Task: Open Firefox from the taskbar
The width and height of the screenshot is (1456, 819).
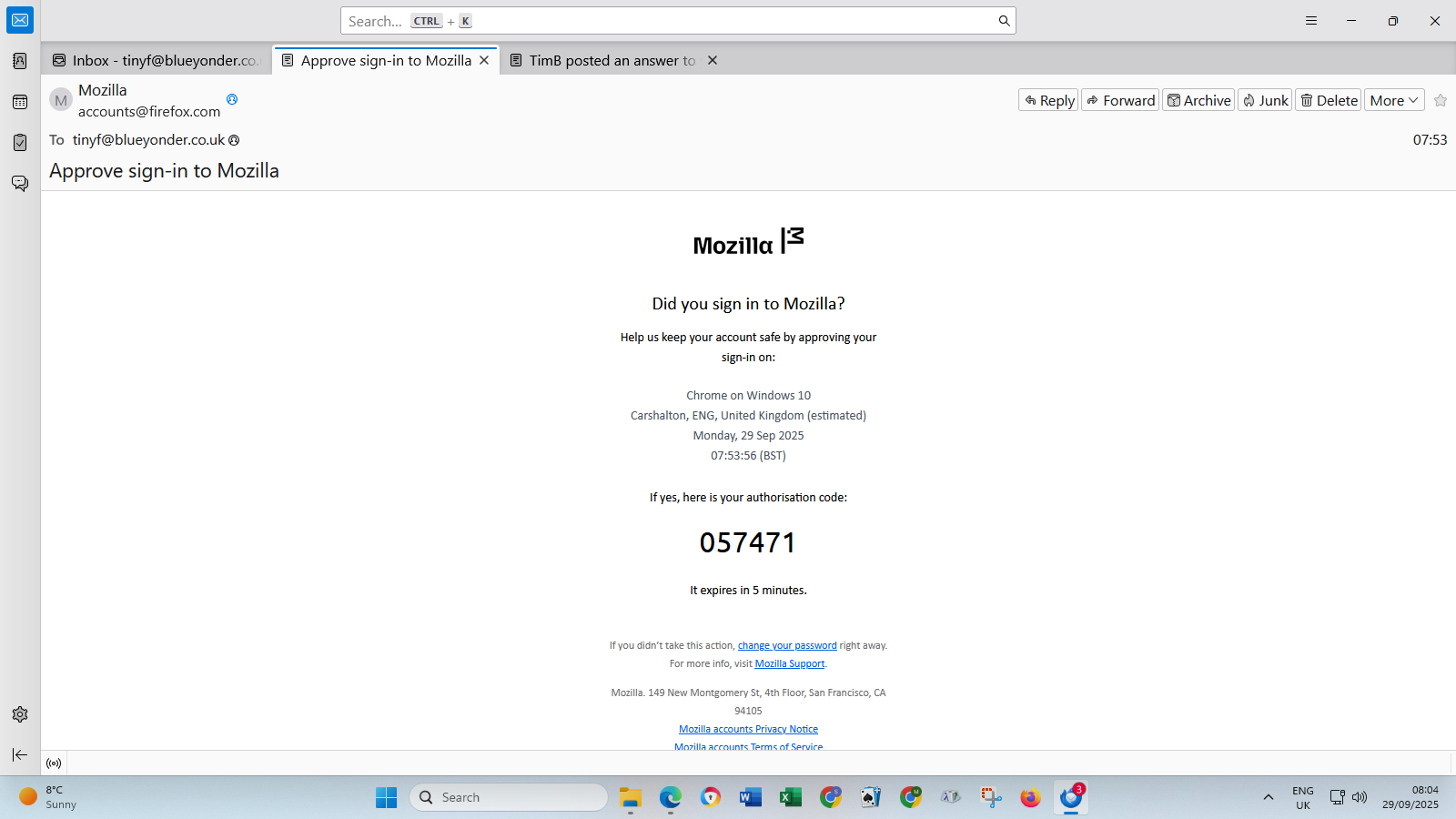Action: [1031, 797]
